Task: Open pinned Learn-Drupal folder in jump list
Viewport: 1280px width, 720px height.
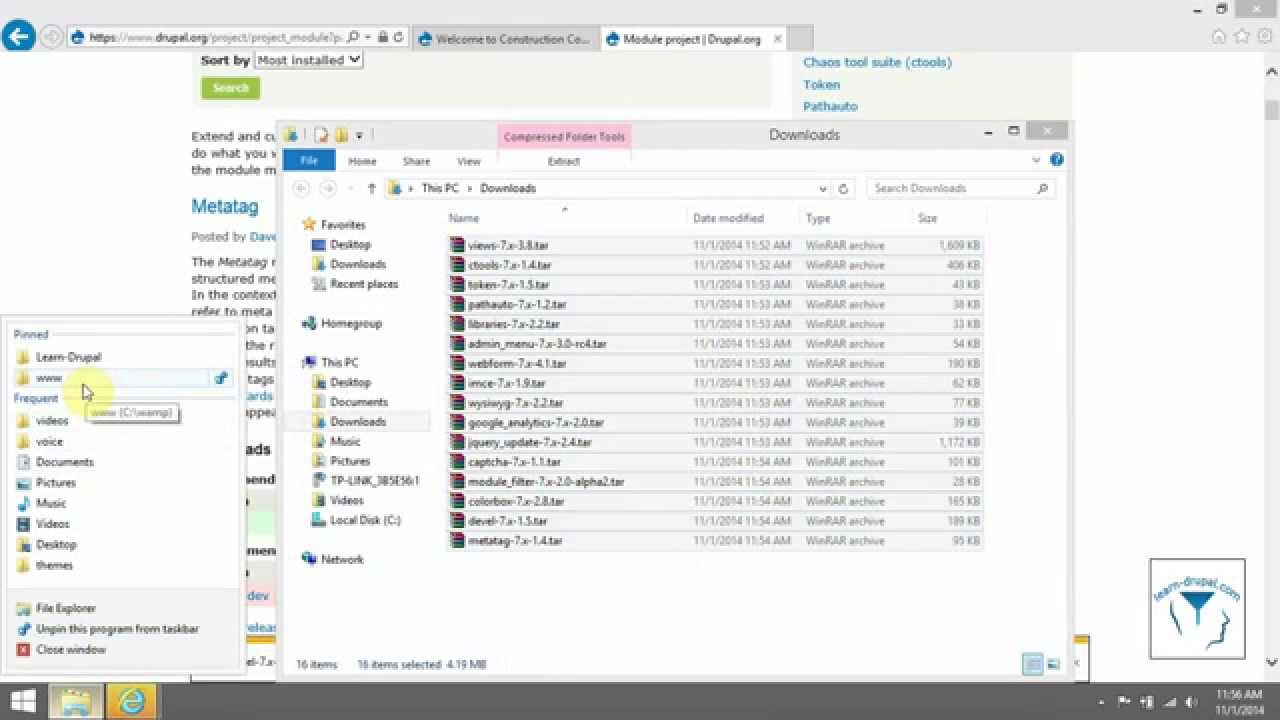Action: (68, 357)
